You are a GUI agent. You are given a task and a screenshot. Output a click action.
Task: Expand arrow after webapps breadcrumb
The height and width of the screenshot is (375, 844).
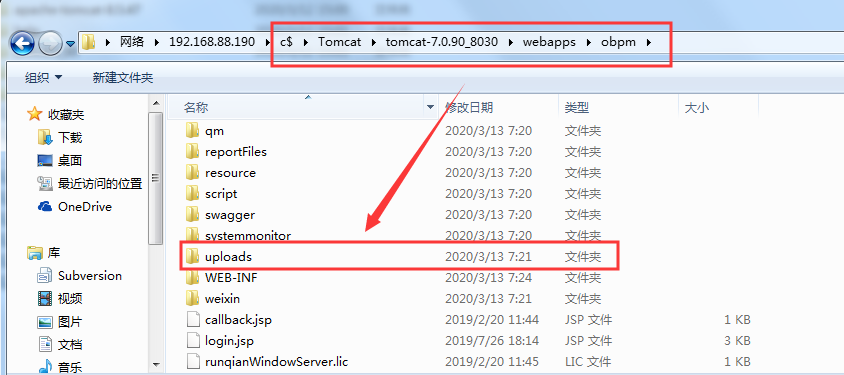588,43
